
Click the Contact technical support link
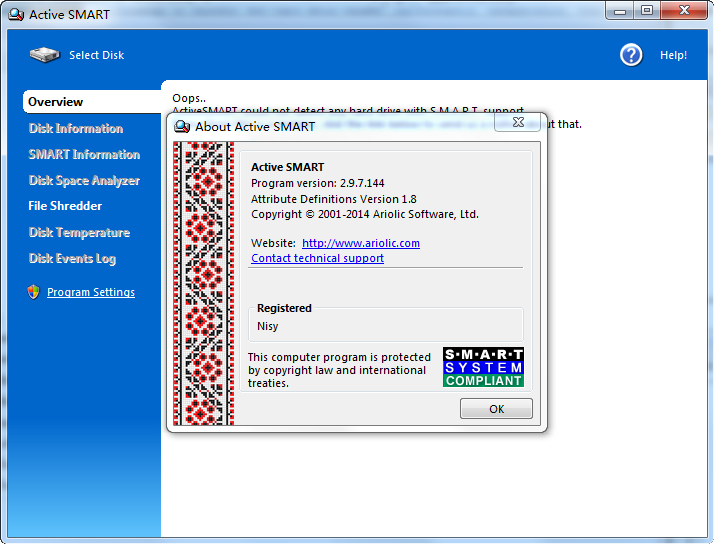point(317,258)
